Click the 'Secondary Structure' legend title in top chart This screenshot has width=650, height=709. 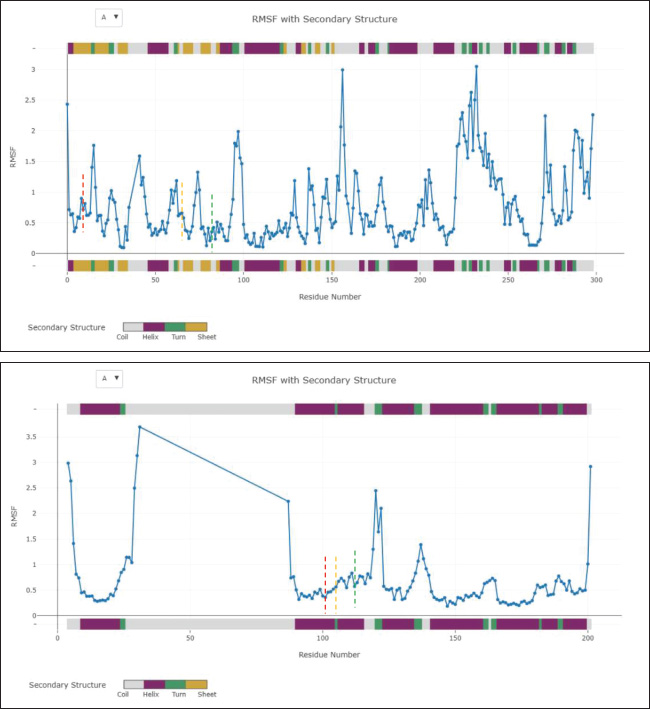tap(67, 327)
